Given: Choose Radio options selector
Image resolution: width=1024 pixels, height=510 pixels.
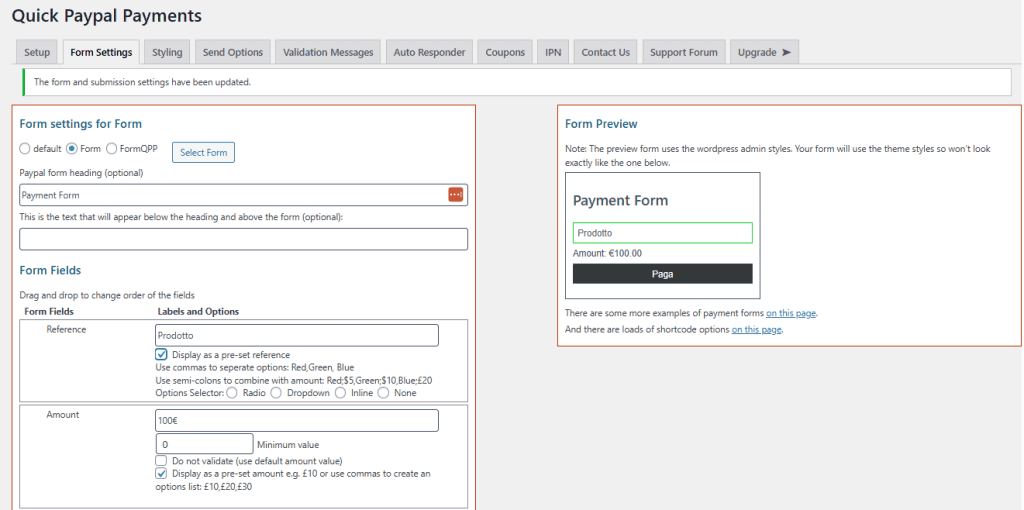Looking at the screenshot, I should point(232,392).
